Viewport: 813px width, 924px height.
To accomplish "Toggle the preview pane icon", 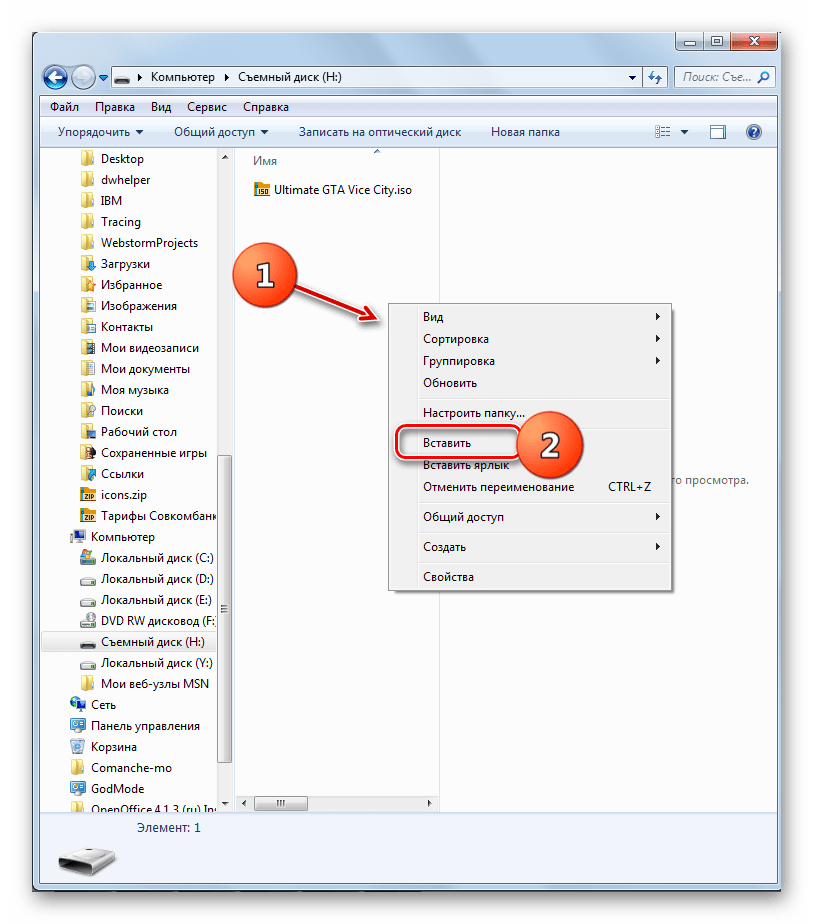I will (718, 132).
